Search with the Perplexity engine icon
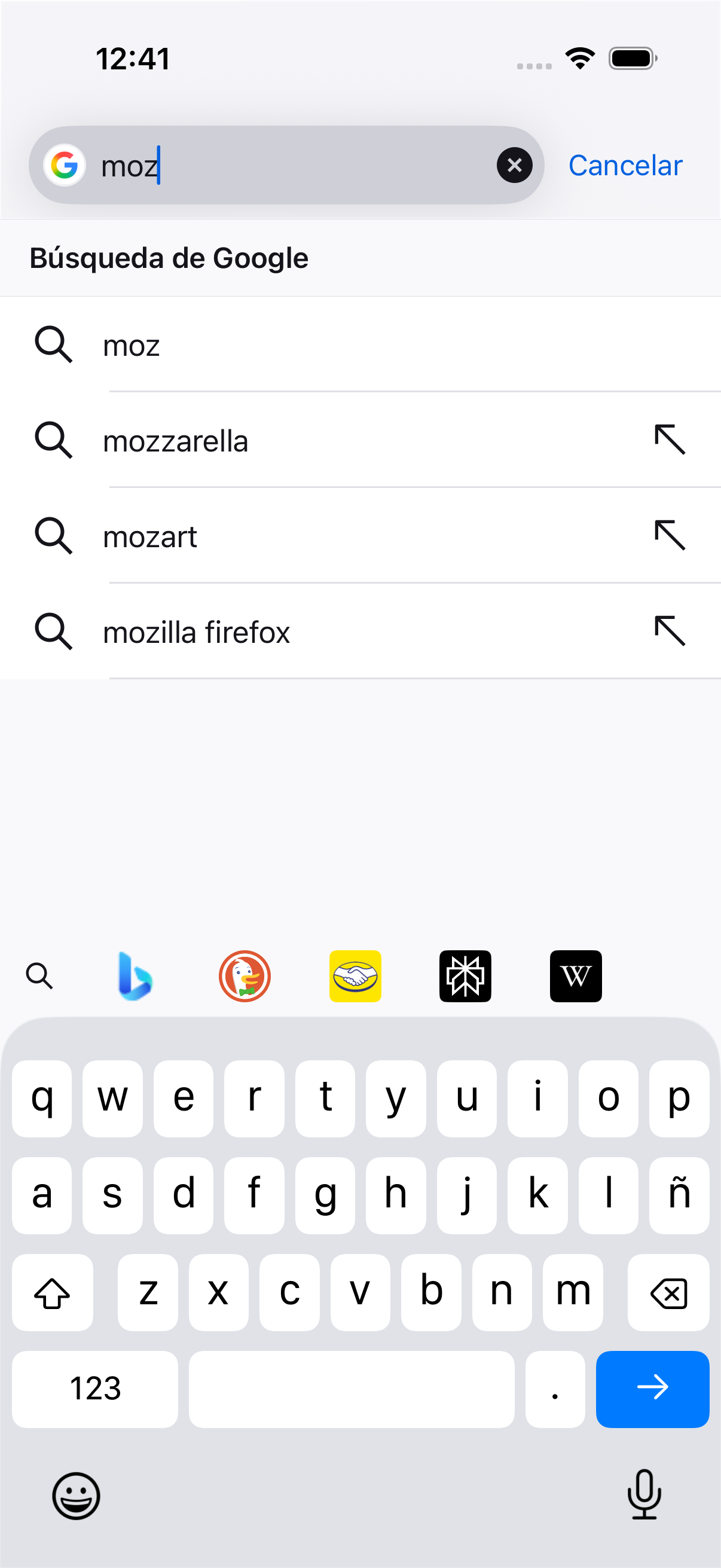The image size is (721, 1568). coord(466,976)
